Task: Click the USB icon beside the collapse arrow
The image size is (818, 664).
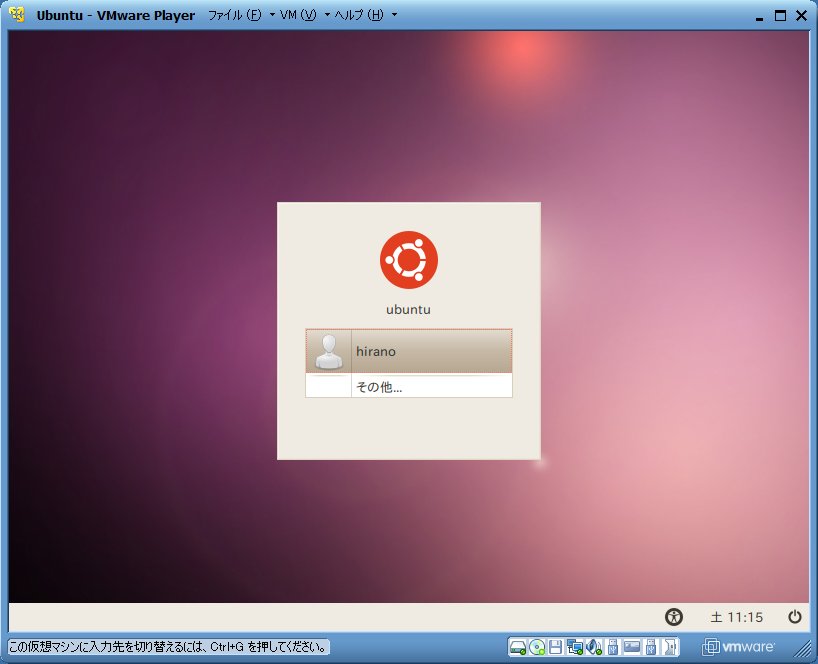Action: 651,647
